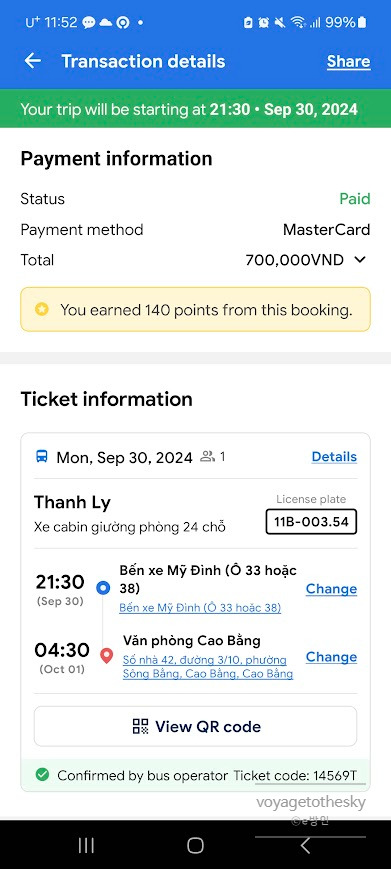Expand the 700,000VND total chevron
391x869 pixels.
[360, 259]
